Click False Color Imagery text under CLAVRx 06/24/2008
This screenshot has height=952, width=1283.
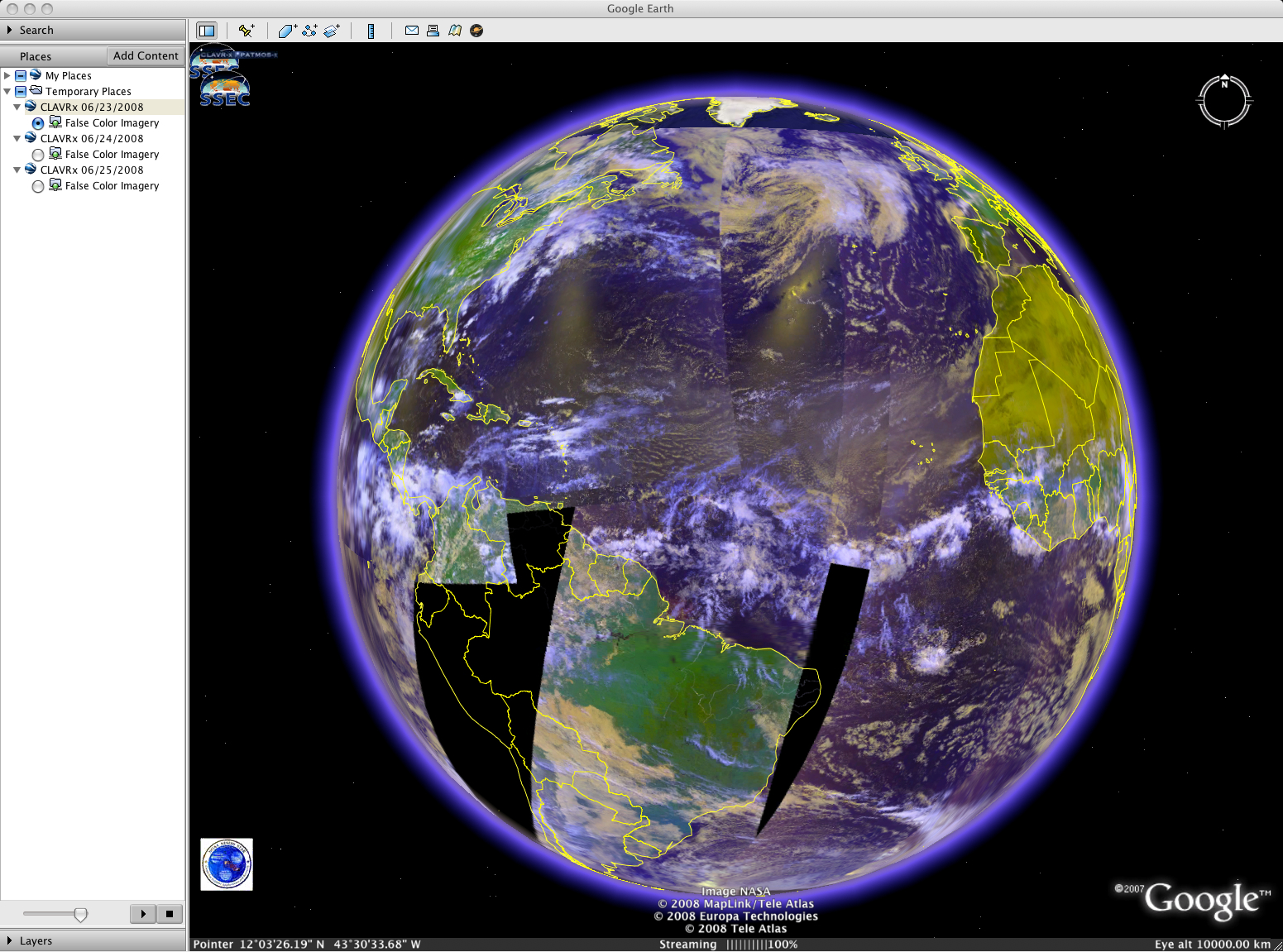point(113,154)
